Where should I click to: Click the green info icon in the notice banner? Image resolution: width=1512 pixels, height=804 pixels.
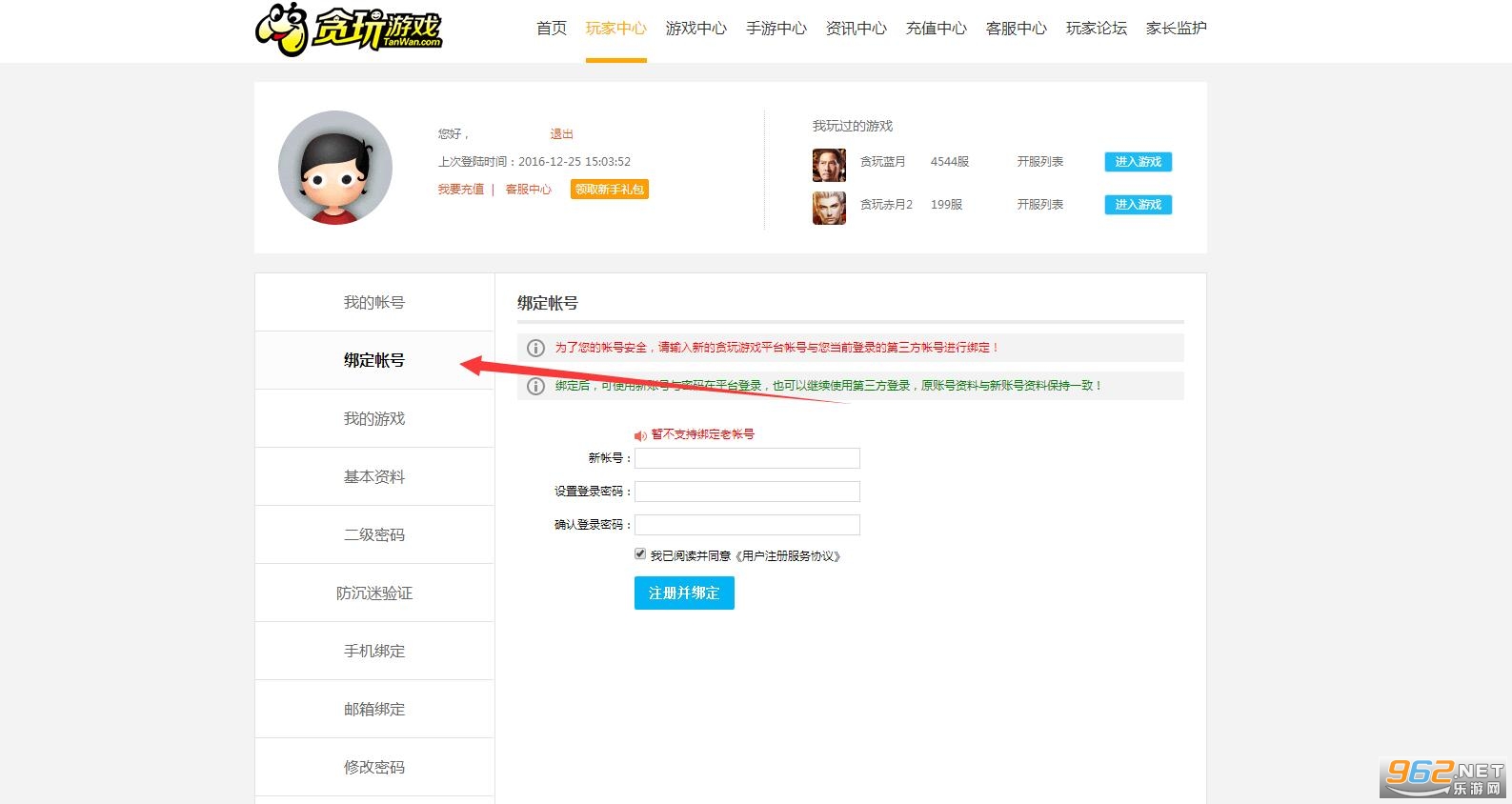click(536, 386)
